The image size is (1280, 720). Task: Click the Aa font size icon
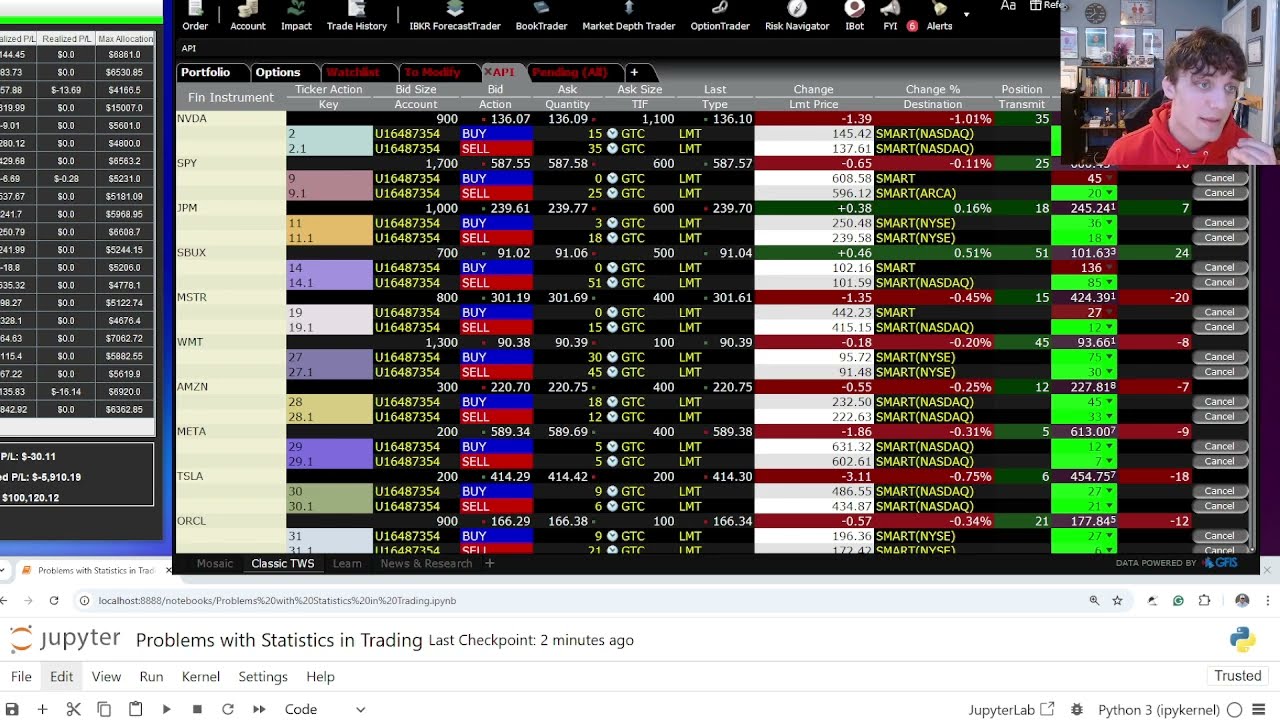(1008, 6)
